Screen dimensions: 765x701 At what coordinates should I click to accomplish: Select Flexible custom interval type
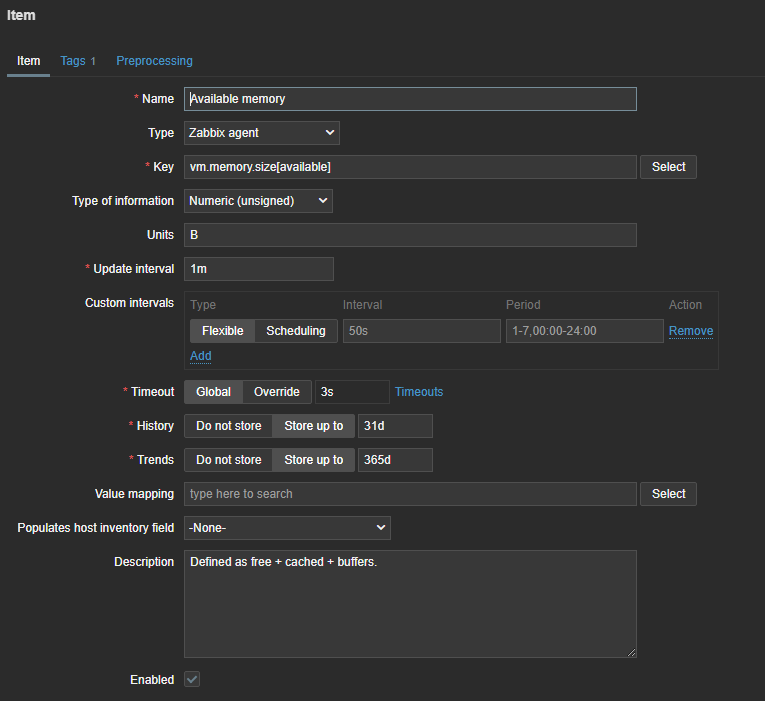click(222, 331)
